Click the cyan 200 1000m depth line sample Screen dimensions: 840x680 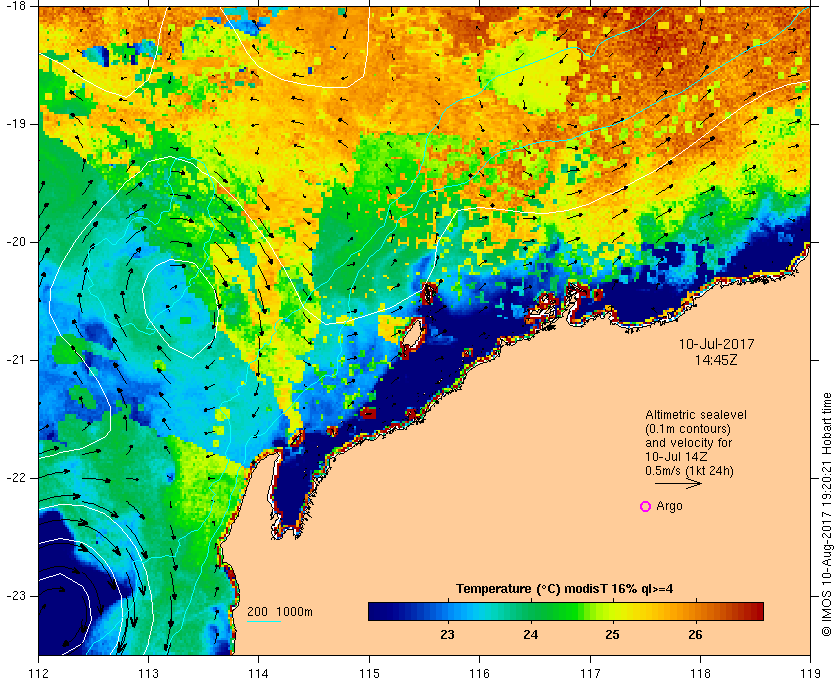[264, 622]
